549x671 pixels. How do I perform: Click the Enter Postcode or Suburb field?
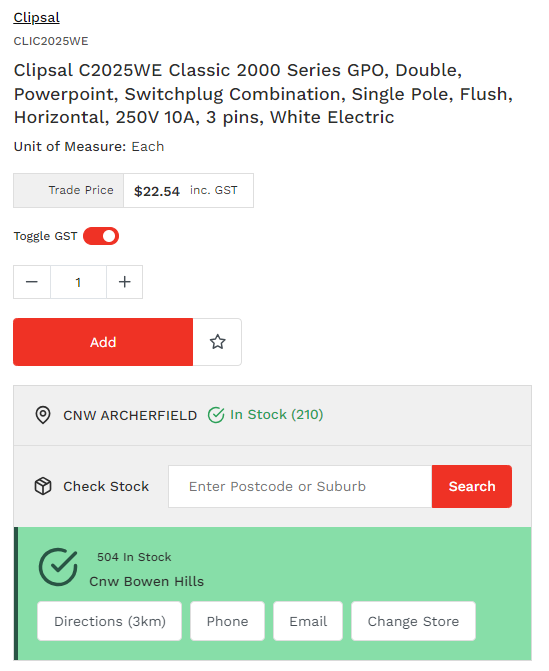point(300,487)
